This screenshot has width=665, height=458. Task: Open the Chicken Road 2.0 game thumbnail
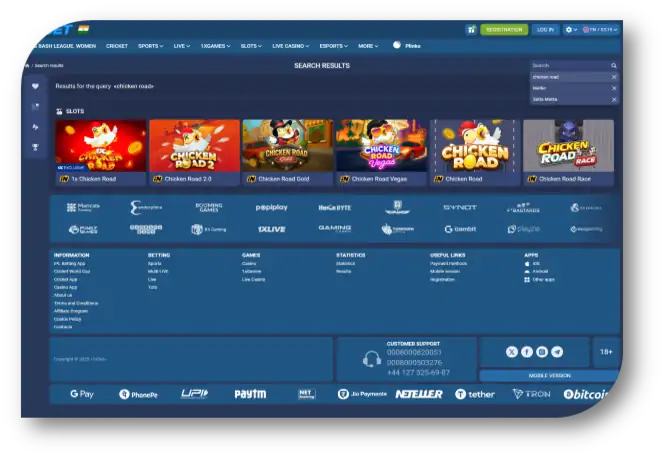click(x=194, y=146)
